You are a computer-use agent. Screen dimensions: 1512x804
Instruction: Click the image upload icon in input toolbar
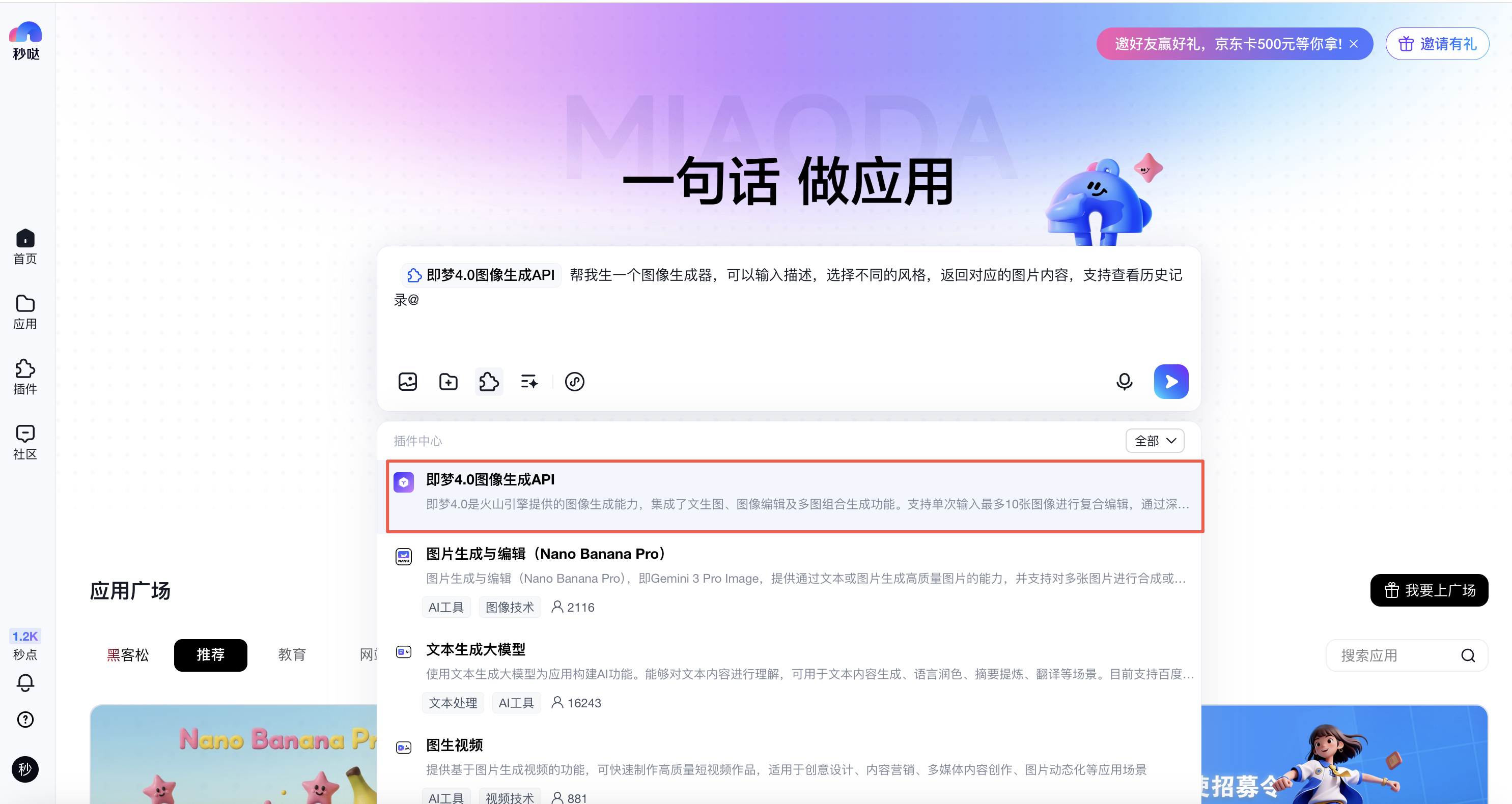[407, 382]
